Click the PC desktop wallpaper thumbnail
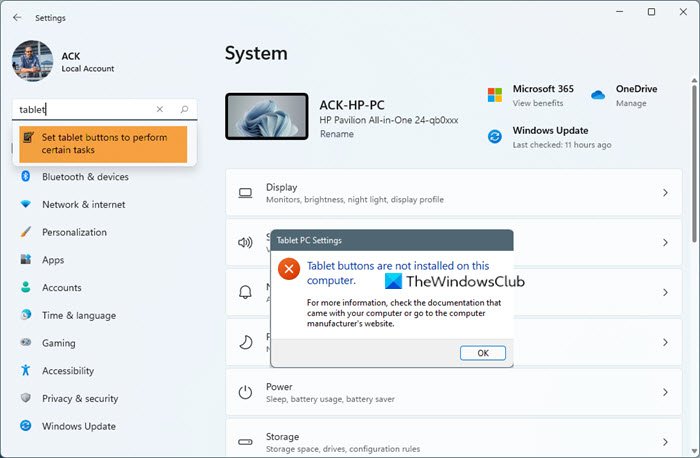The height and width of the screenshot is (458, 700). [267, 117]
